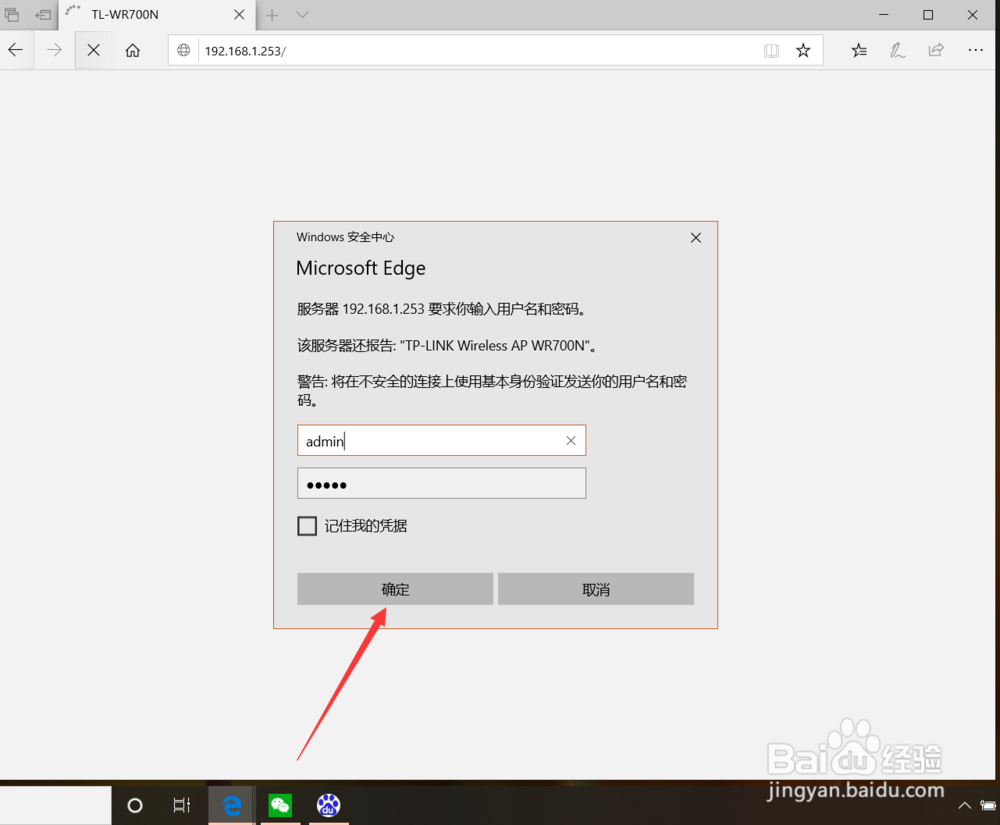The height and width of the screenshot is (825, 1000).
Task: Add page to favorites with star icon
Action: point(803,50)
